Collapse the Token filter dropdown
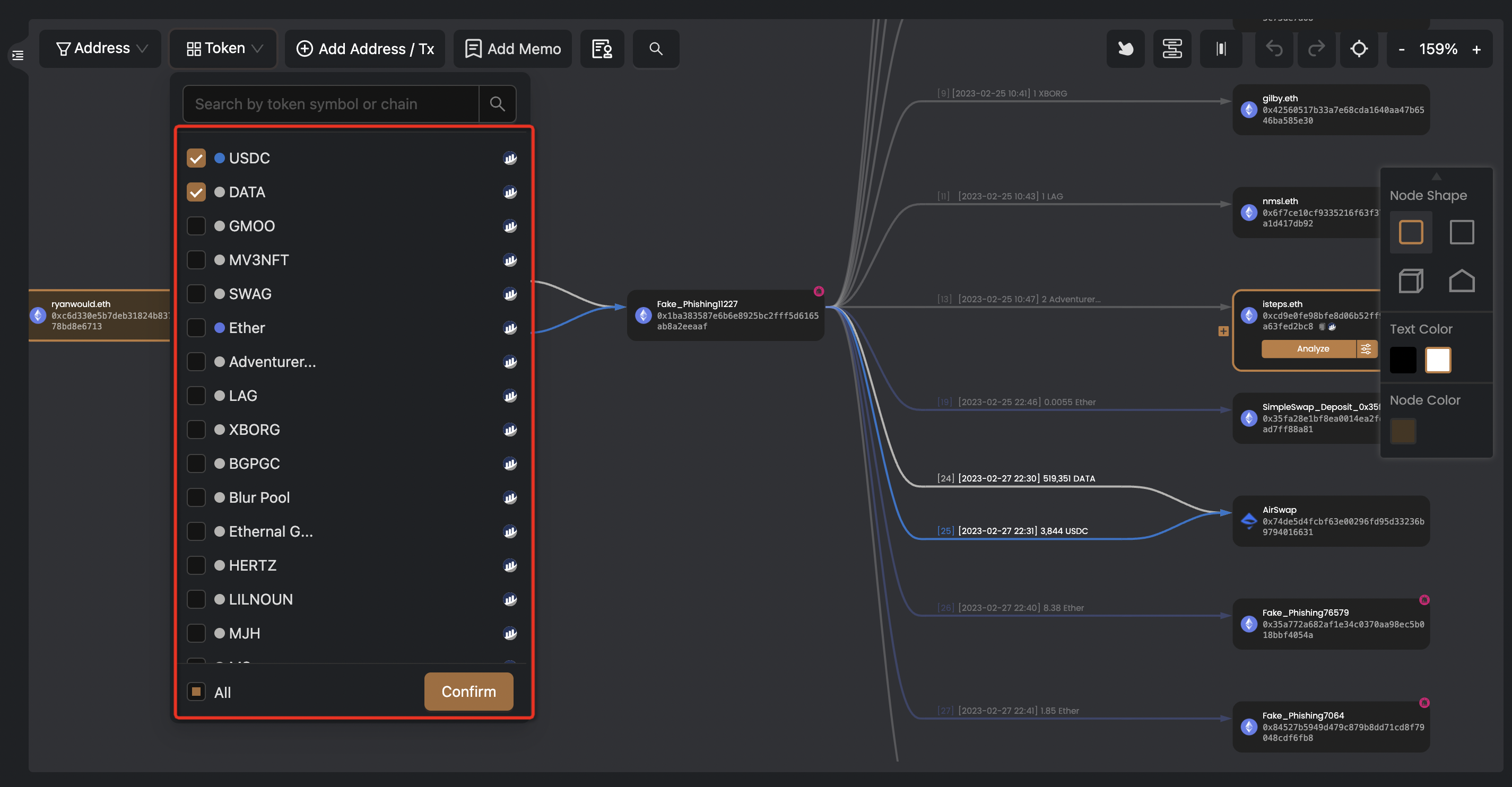 [x=224, y=49]
